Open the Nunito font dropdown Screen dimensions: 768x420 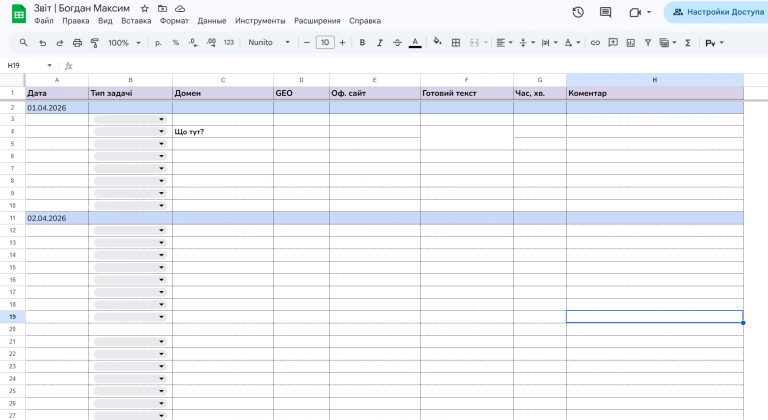pos(269,43)
